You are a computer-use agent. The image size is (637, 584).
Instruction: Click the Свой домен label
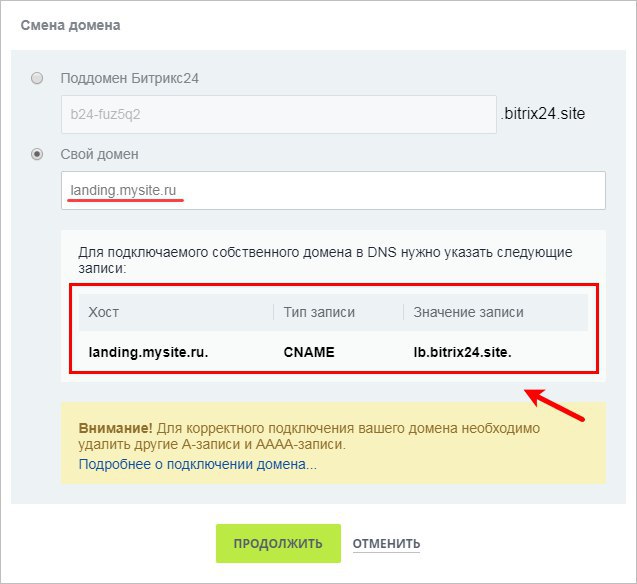pos(100,154)
